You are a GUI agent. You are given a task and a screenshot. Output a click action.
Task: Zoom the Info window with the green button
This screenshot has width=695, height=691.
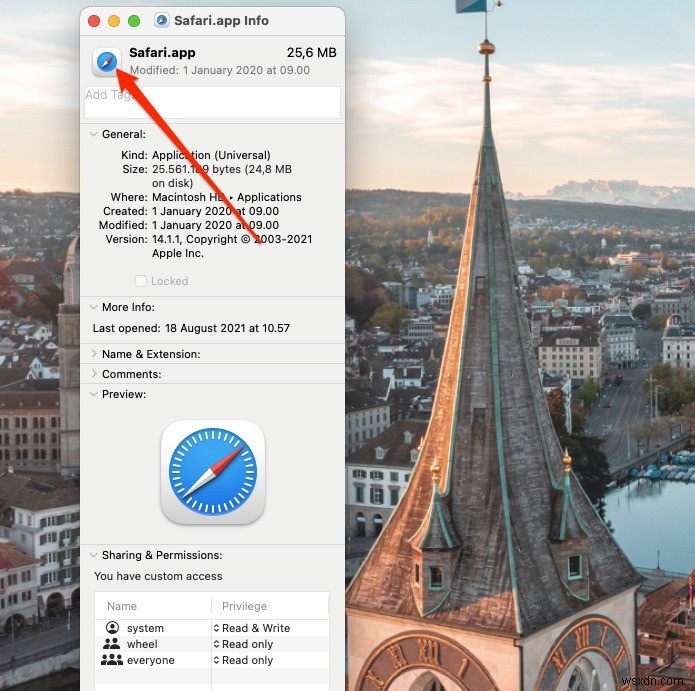tap(134, 21)
